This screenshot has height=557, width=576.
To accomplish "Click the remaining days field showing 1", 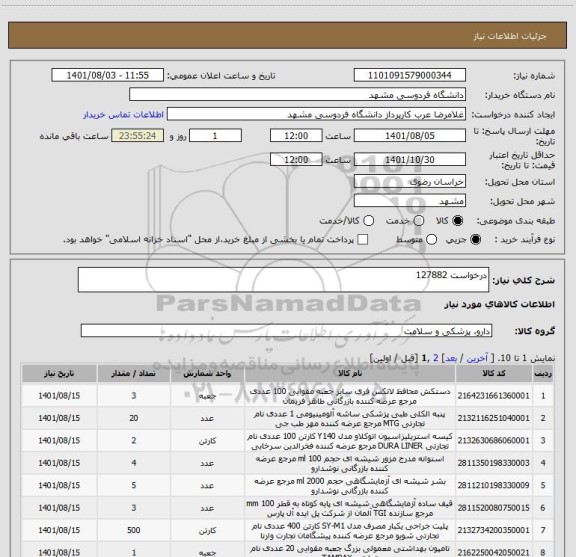I will (215, 135).
